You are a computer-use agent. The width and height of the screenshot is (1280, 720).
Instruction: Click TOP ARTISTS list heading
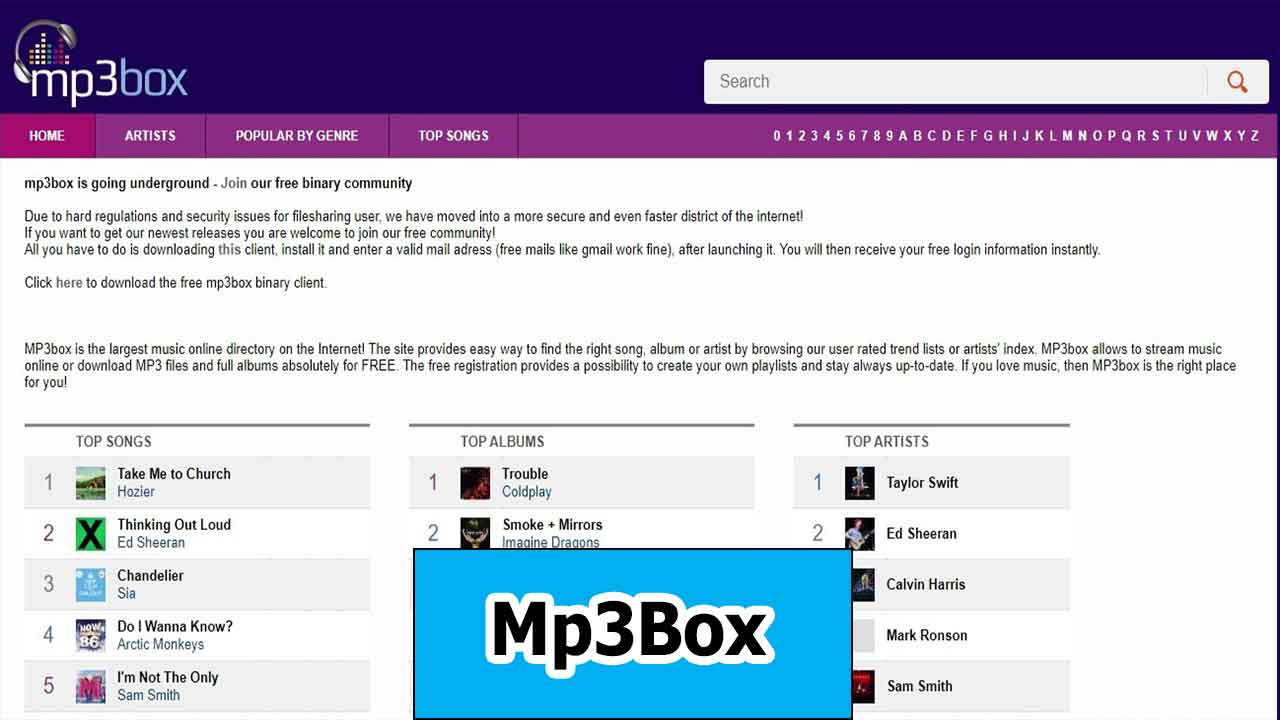point(887,442)
